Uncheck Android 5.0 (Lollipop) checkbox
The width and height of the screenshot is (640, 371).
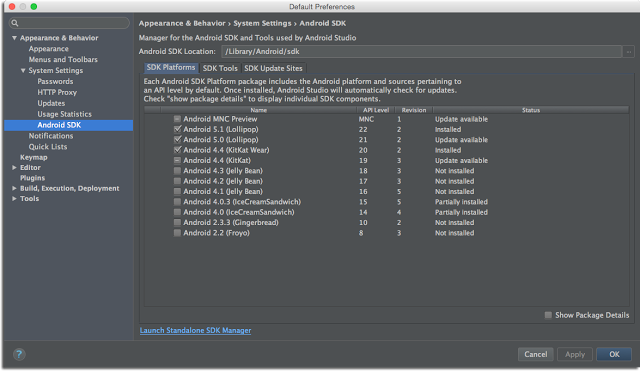coord(177,140)
